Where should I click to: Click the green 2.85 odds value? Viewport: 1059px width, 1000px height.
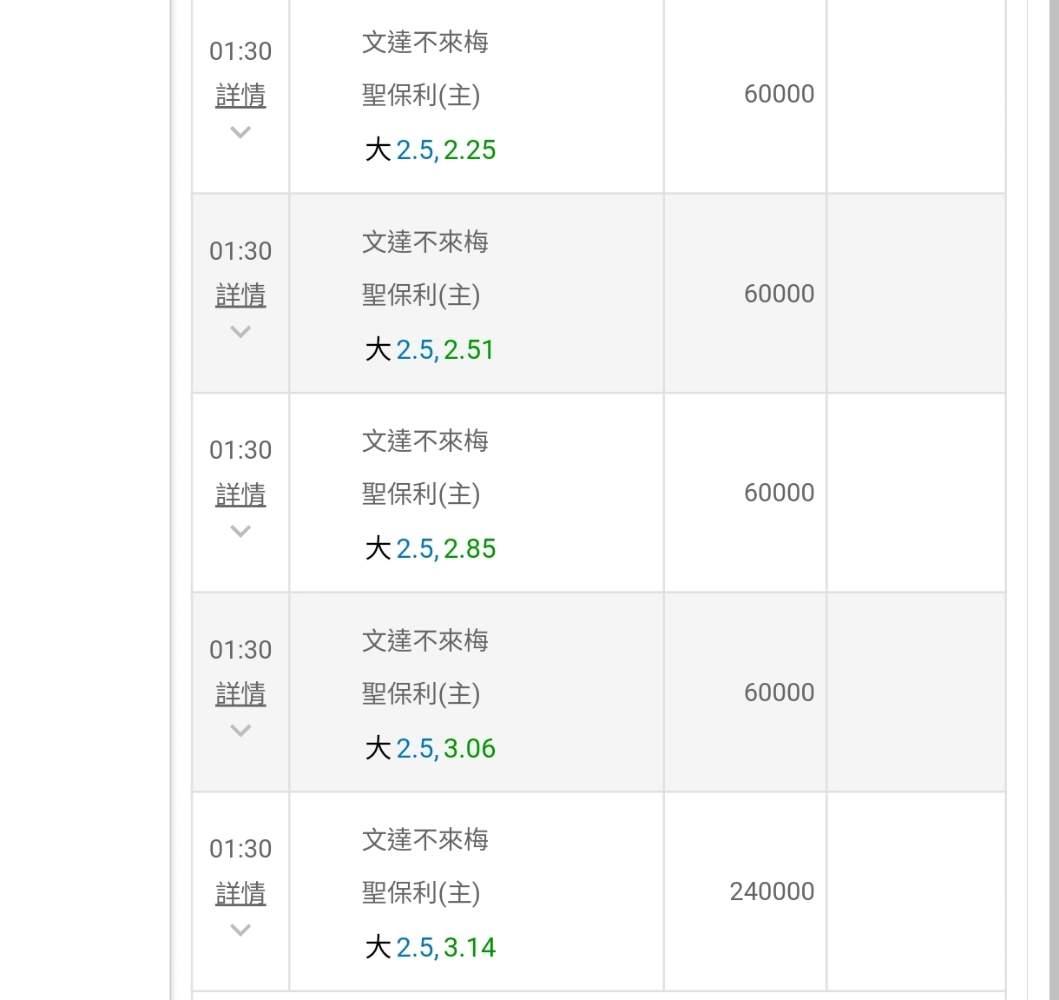[x=470, y=549]
